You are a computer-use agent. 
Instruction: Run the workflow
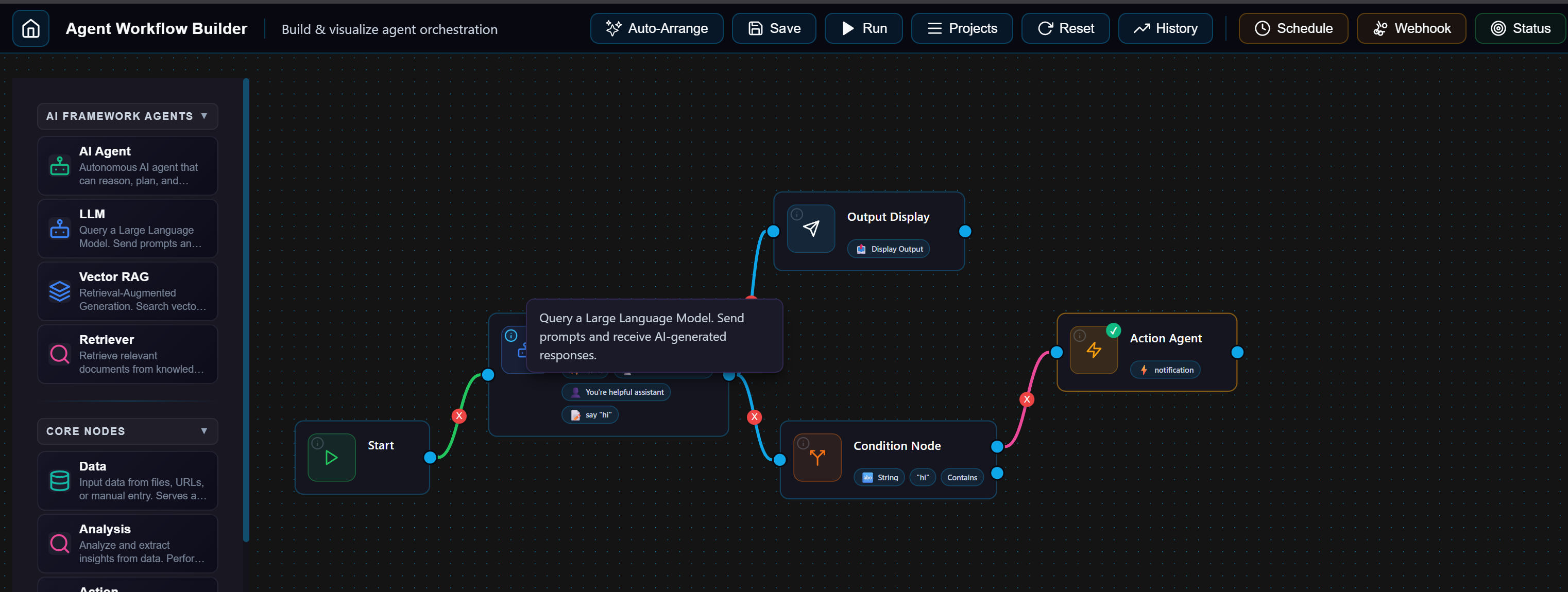click(863, 28)
